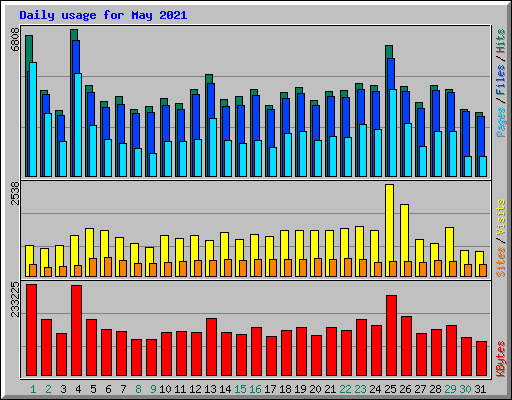This screenshot has height=400, width=512.
Task: Click day 6 on the date axis
Action: tap(108, 389)
